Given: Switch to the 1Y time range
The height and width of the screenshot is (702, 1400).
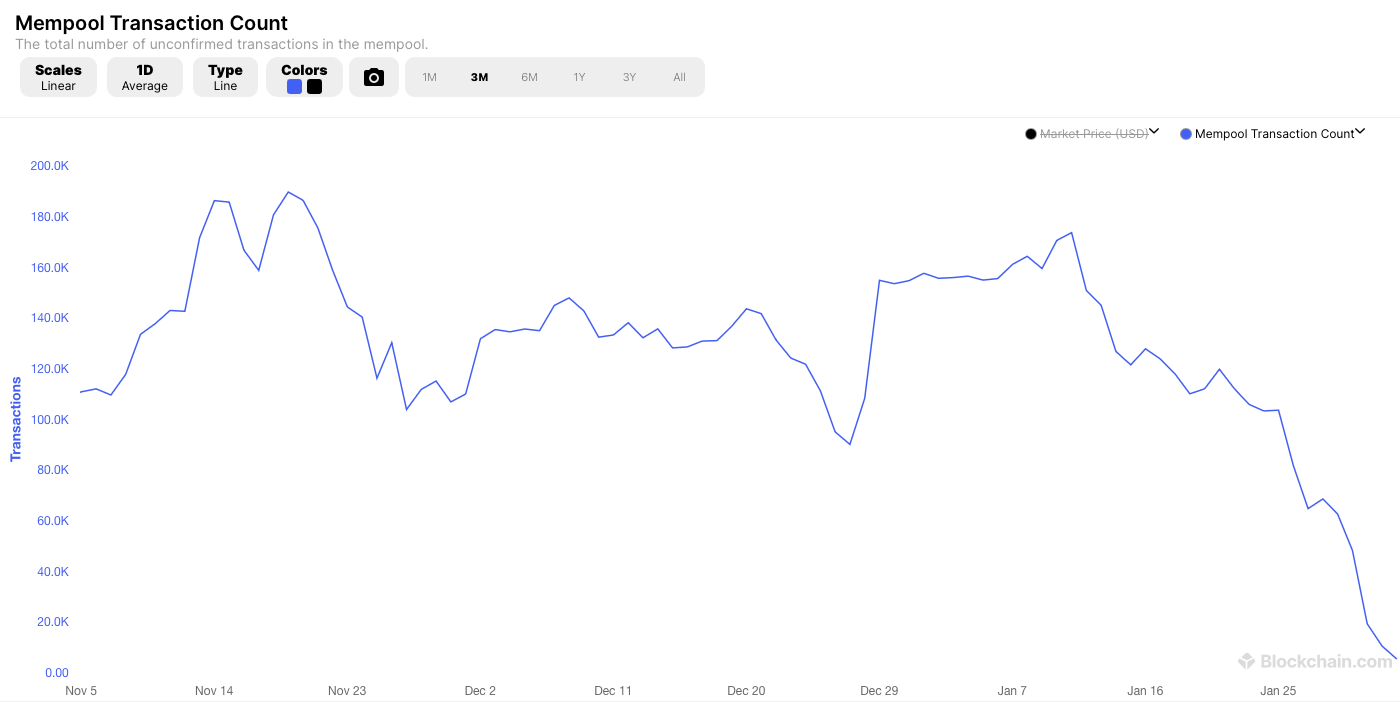Looking at the screenshot, I should coord(579,77).
